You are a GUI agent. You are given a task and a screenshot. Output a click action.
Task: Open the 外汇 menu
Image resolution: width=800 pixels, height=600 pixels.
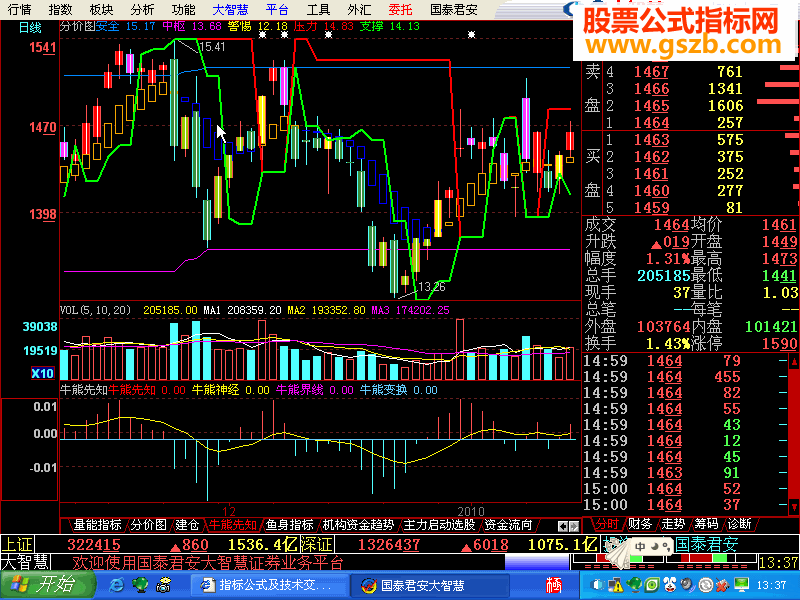[359, 9]
